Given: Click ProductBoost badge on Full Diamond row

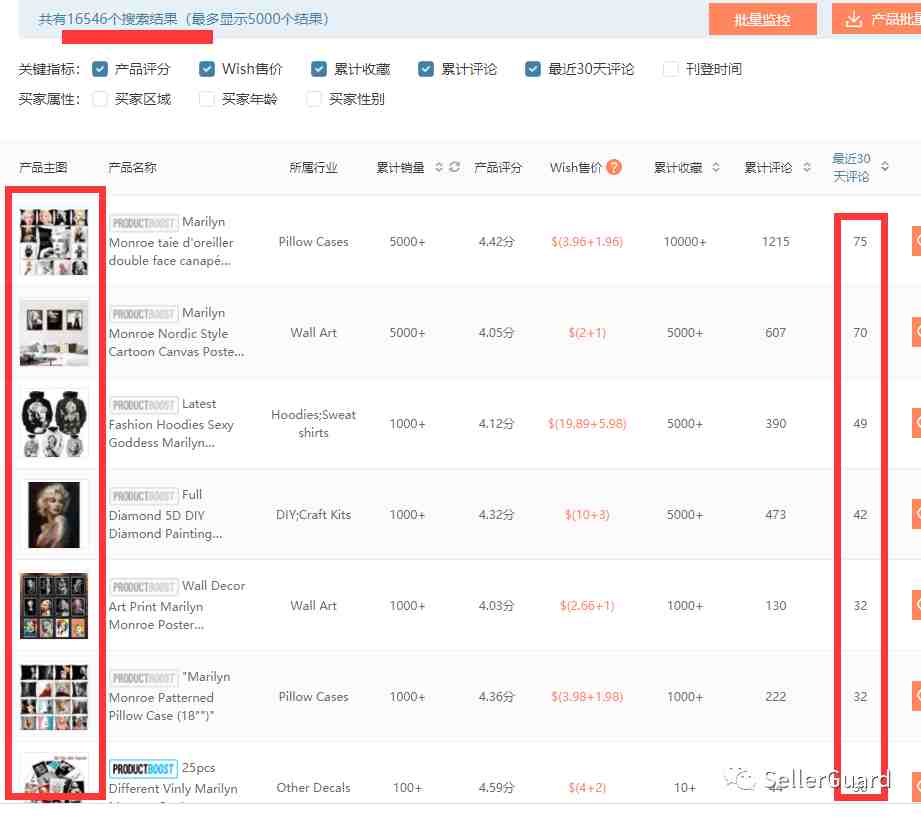Looking at the screenshot, I should coord(143,496).
